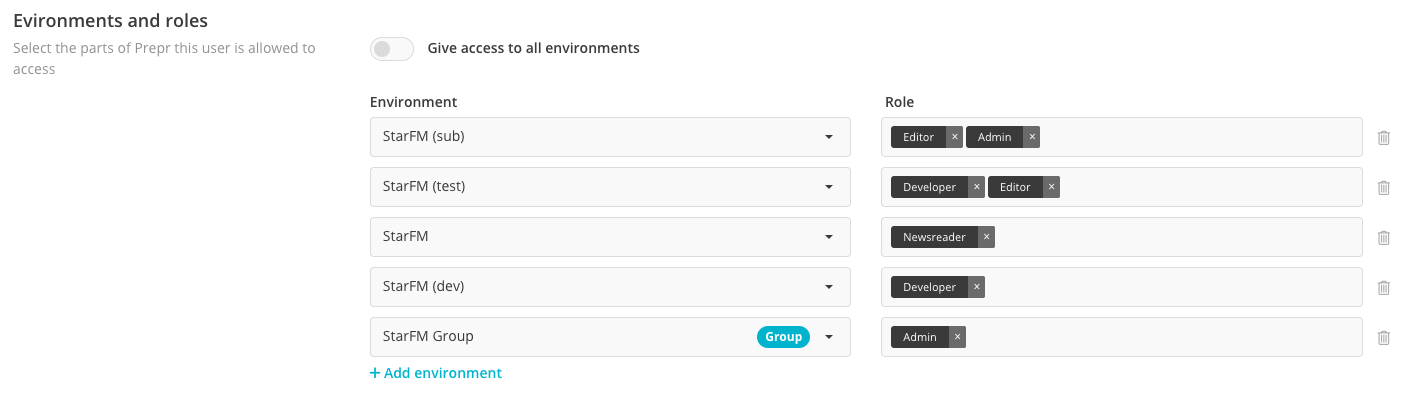Click trash icon for StarFM row

pos(1384,238)
